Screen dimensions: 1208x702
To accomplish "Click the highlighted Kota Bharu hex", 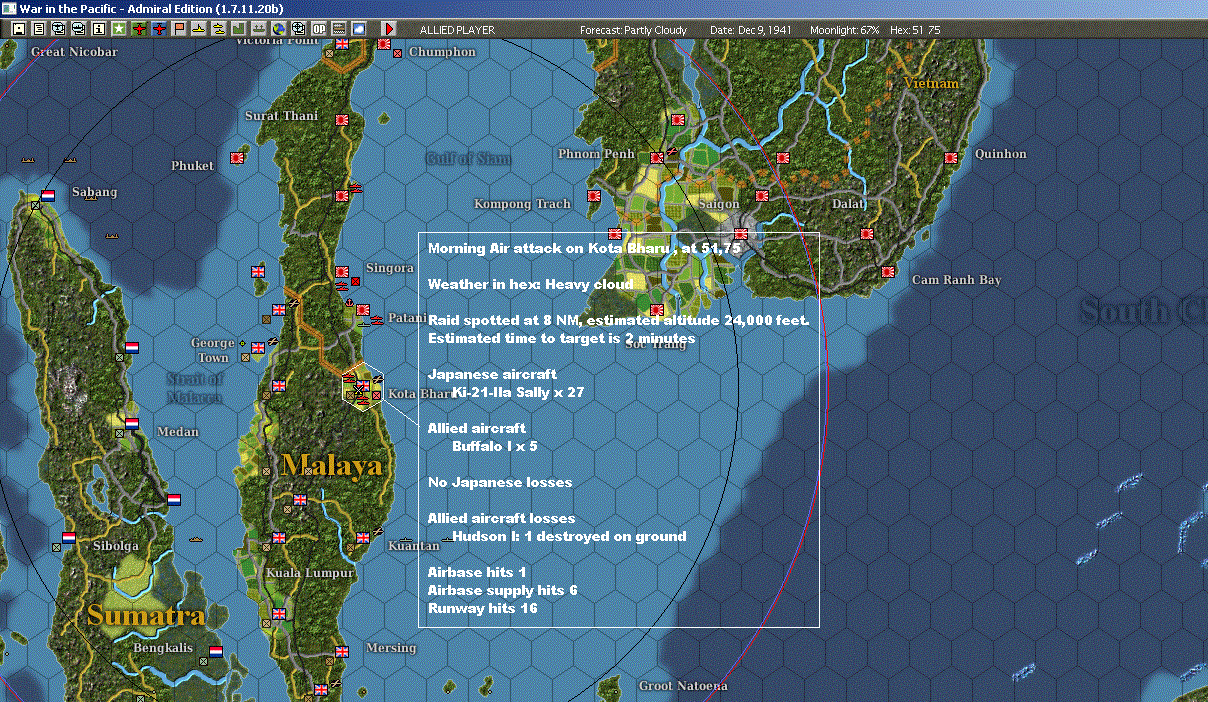I will [362, 387].
